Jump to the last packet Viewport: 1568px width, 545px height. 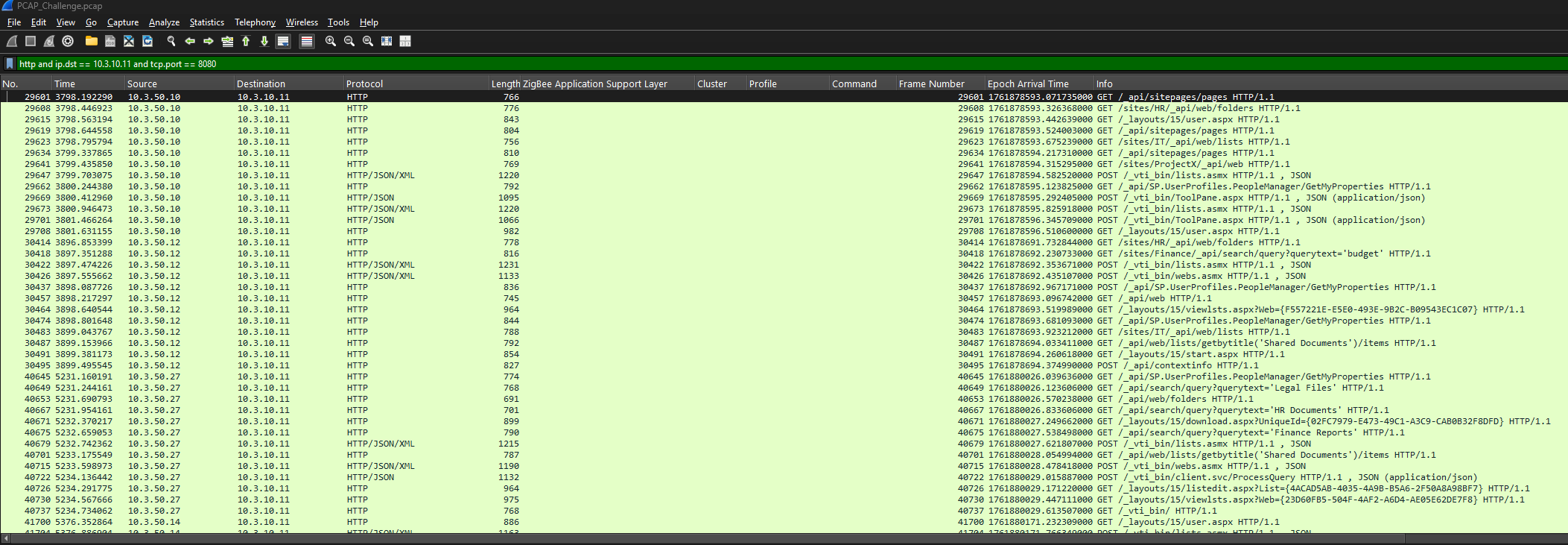[264, 41]
